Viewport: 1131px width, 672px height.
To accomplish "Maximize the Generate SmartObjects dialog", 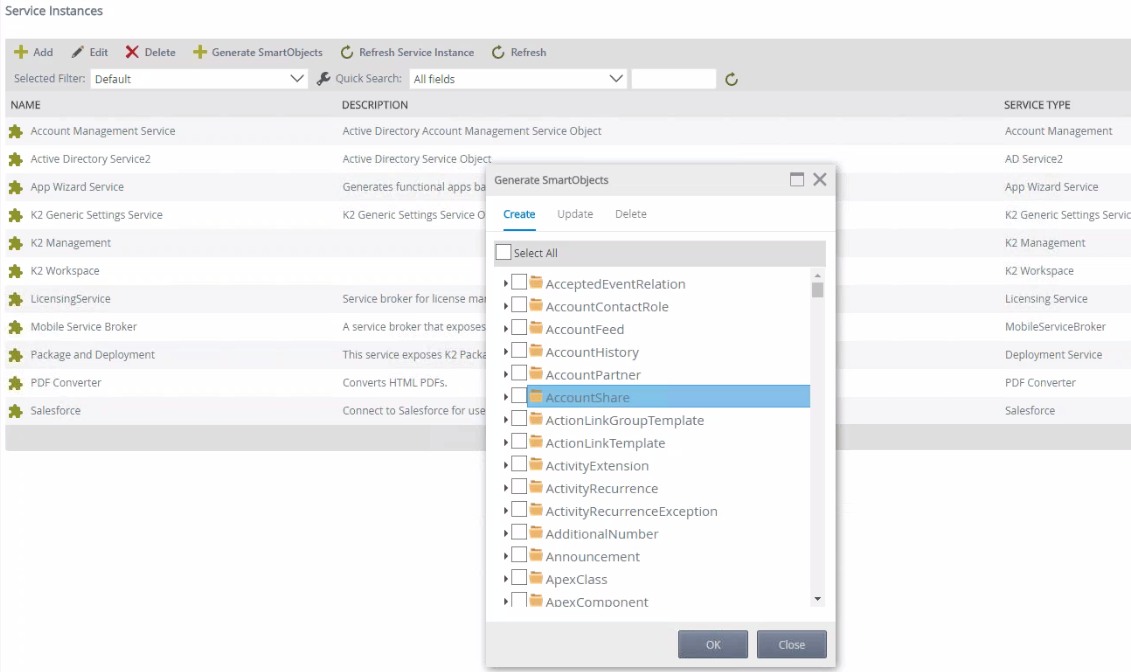I will tap(797, 180).
